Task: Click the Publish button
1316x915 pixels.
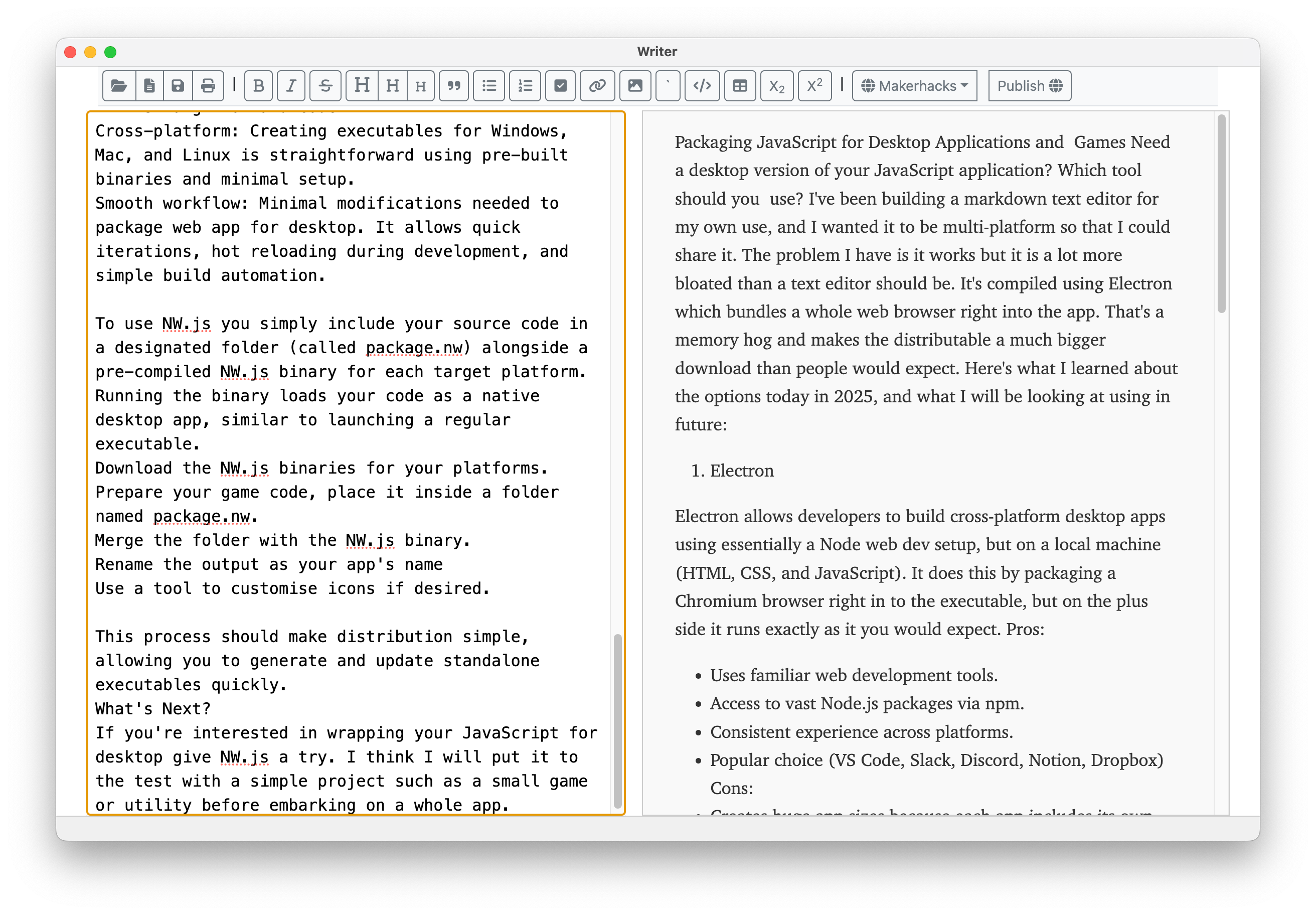Action: (x=1030, y=86)
